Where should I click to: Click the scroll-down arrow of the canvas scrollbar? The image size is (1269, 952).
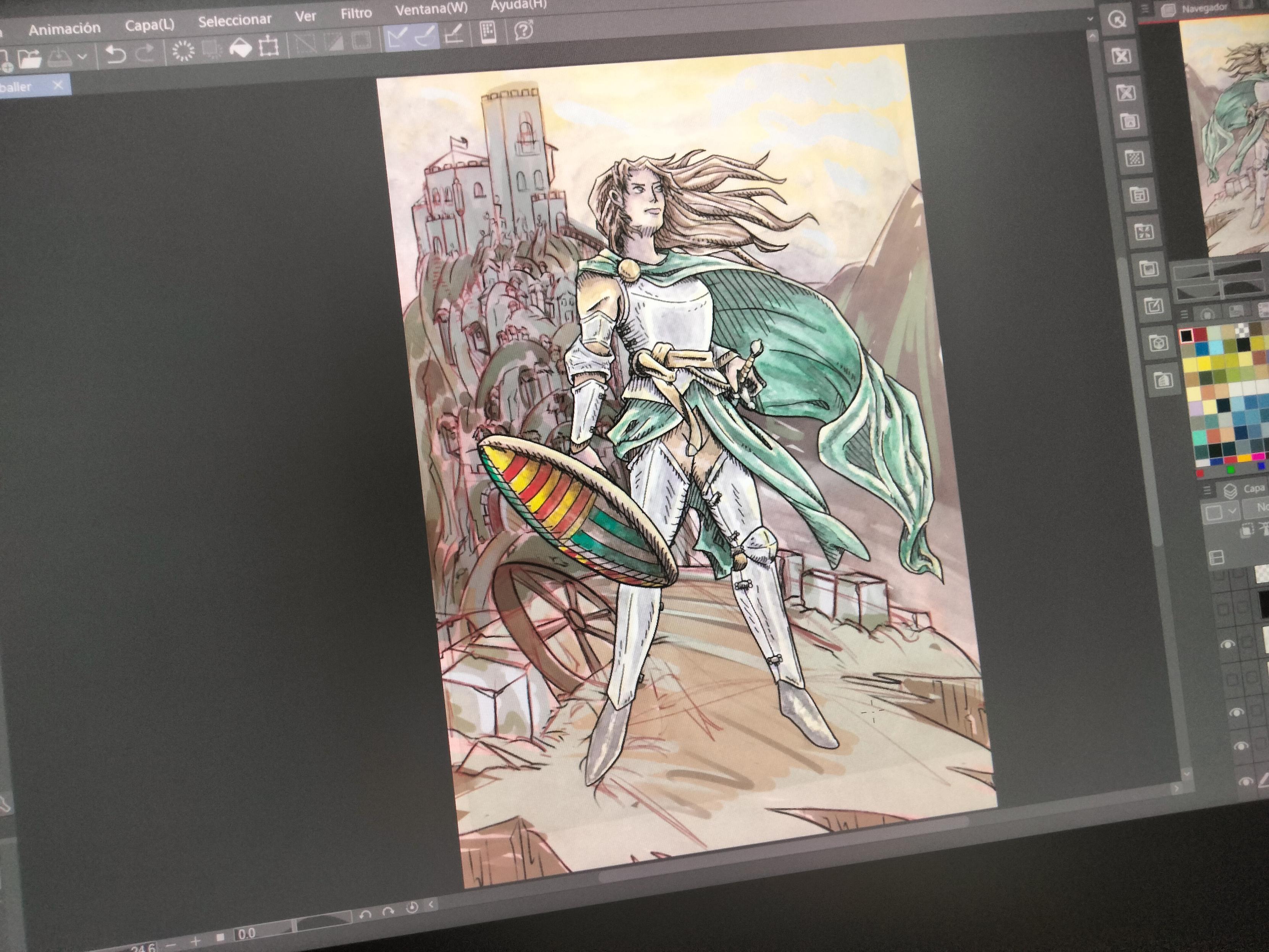[1188, 773]
